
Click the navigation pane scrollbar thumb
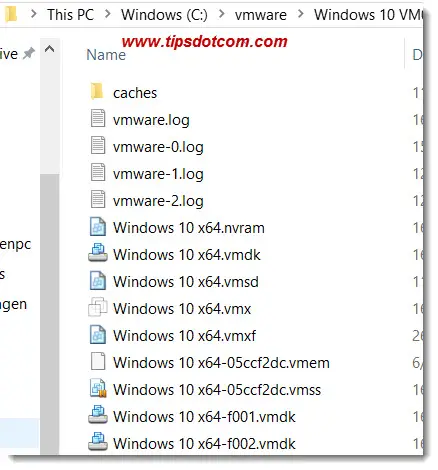tap(50, 313)
